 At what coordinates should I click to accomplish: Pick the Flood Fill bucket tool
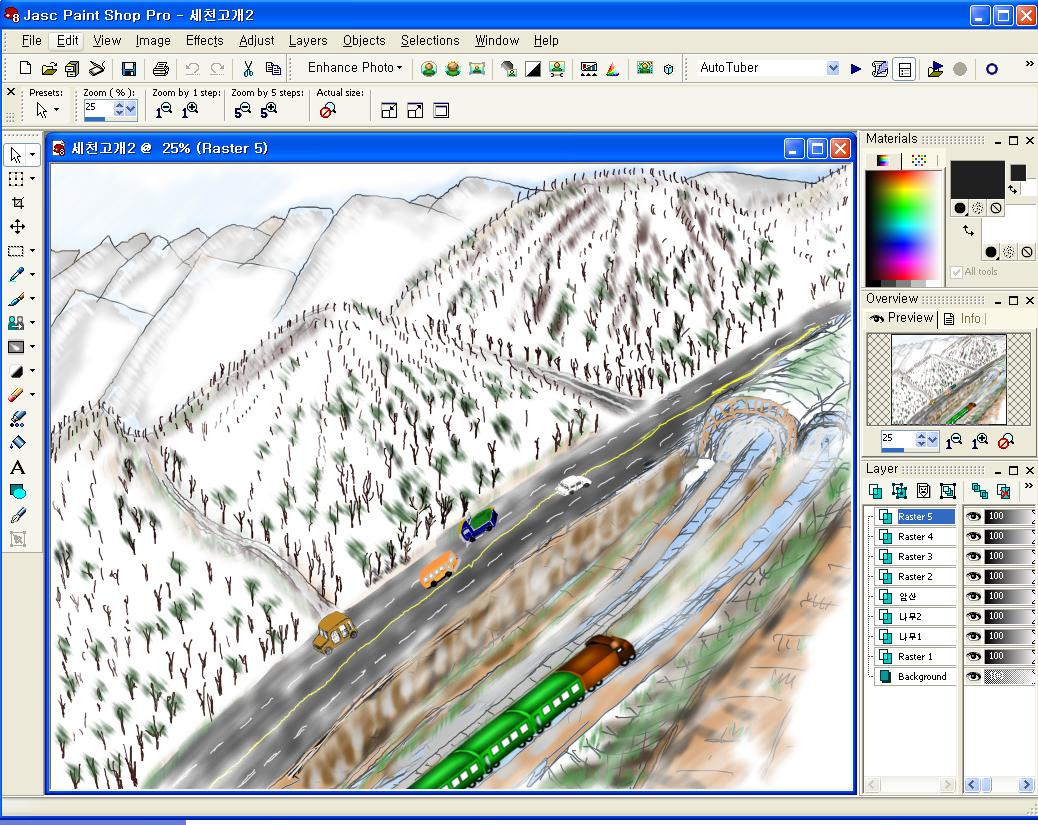click(17, 443)
